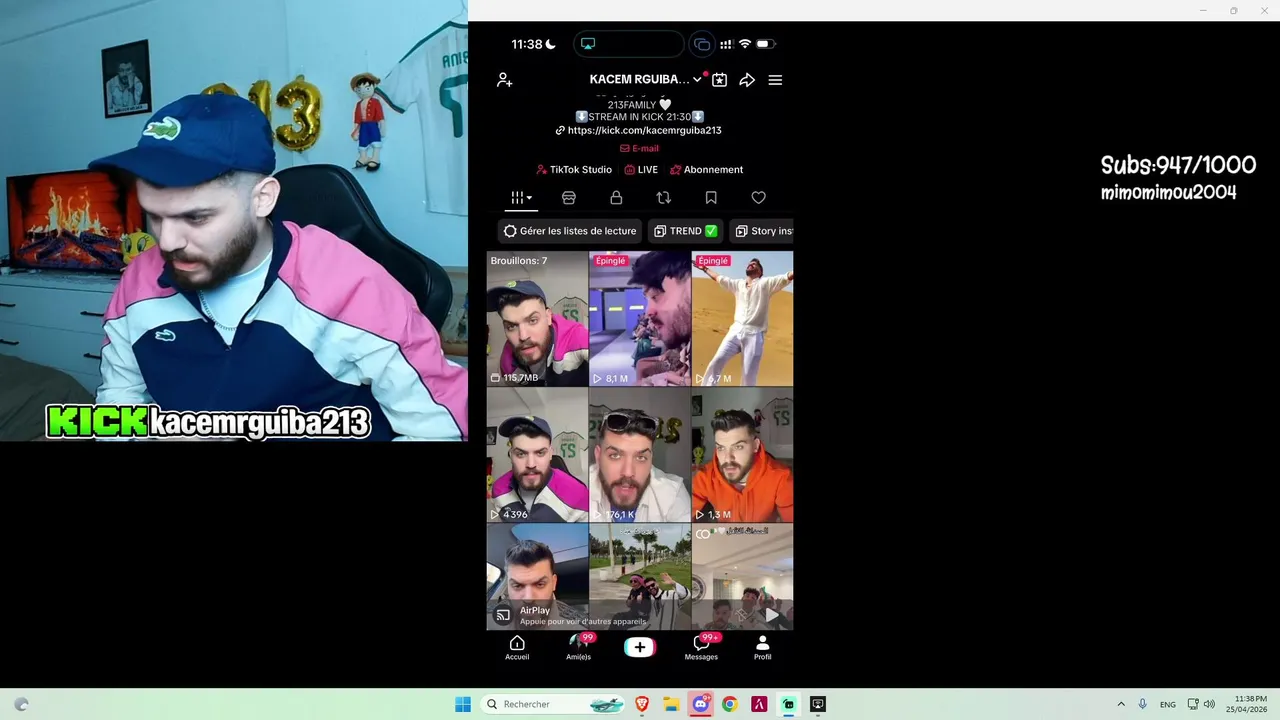The height and width of the screenshot is (720, 1280).
Task: Switch to the saved bookmarks tab
Action: 711,198
